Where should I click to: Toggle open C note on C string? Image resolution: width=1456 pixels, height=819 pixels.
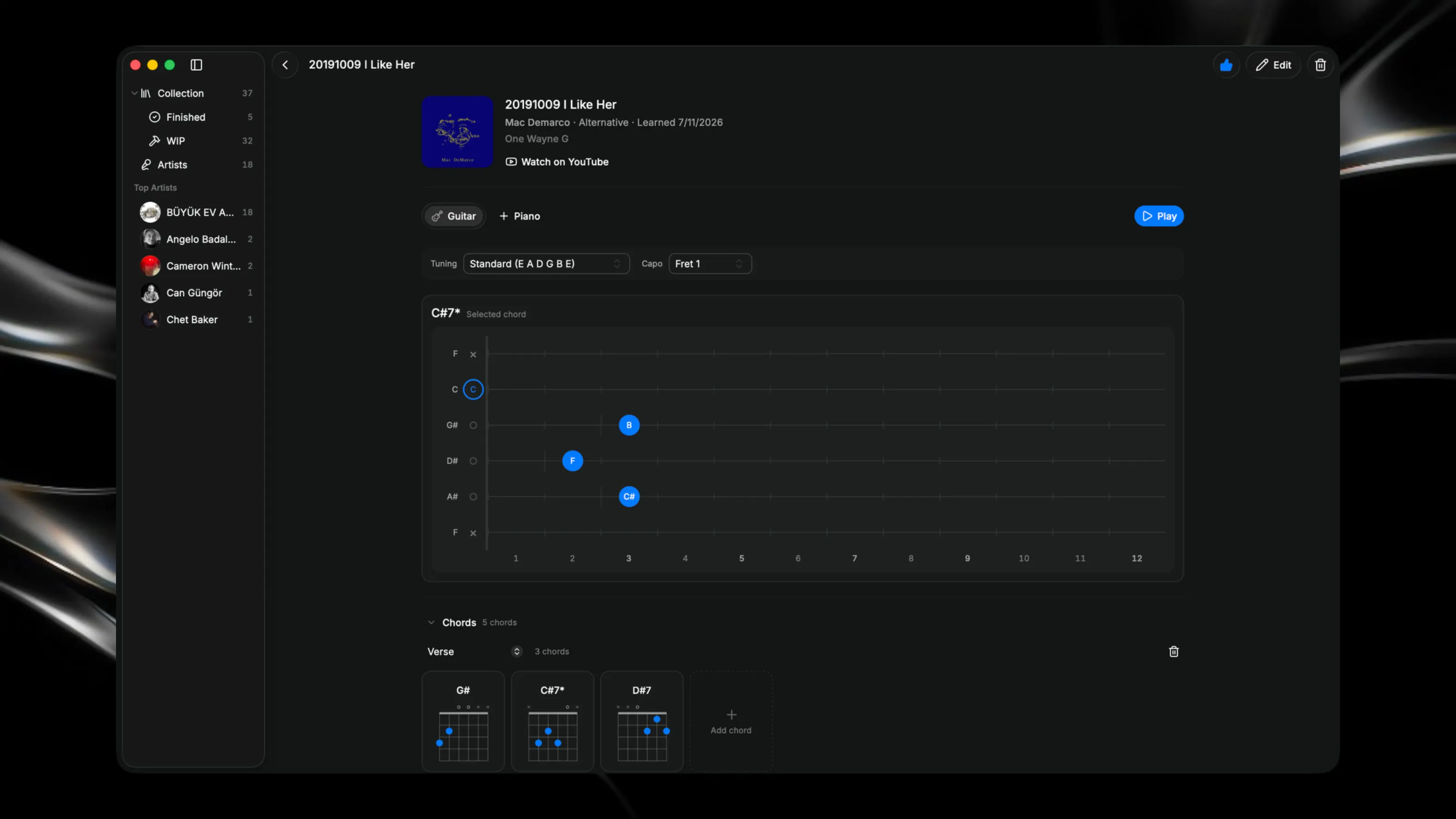(473, 389)
